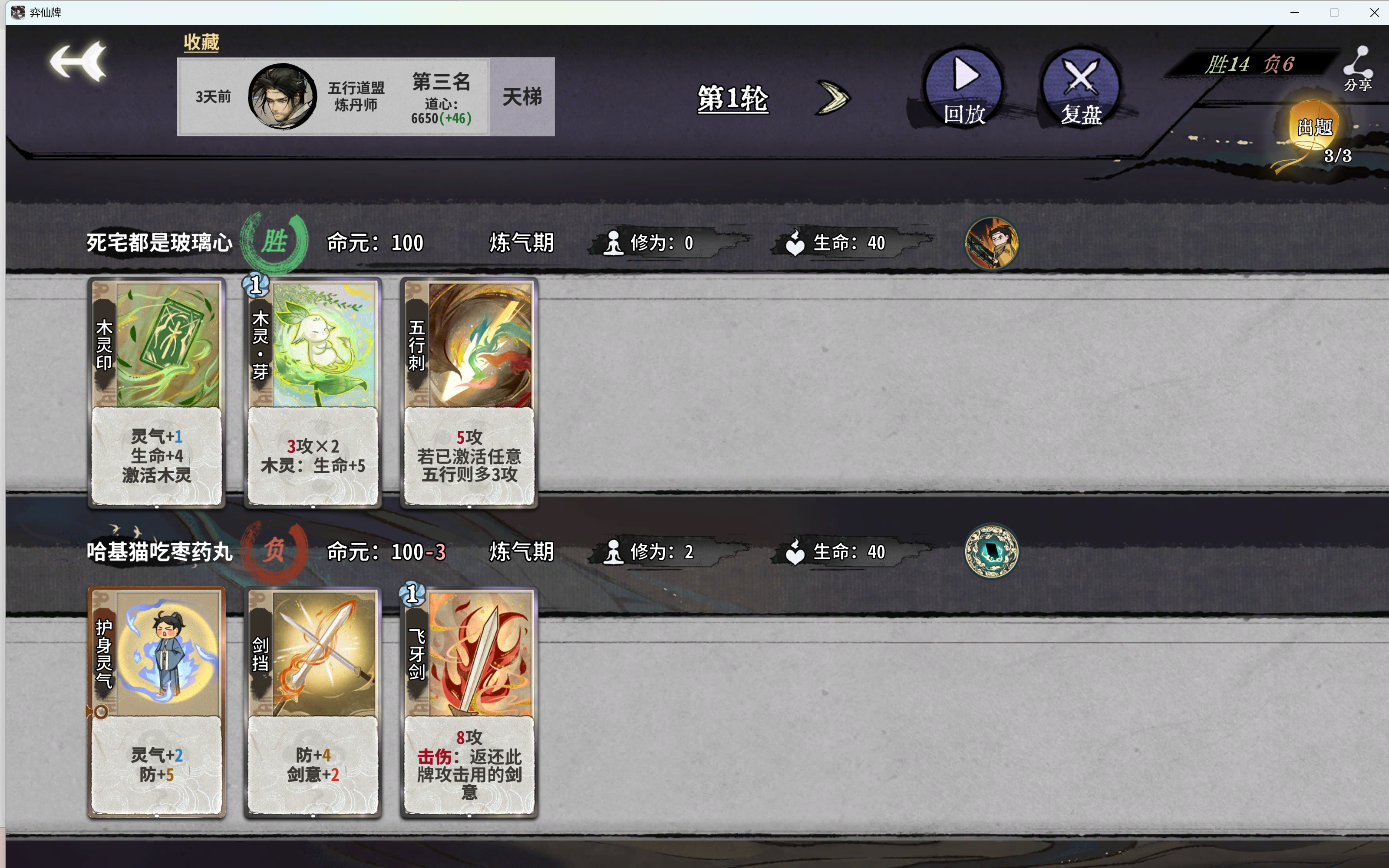This screenshot has width=1389, height=868.
Task: Click the top player's fire avatar
Action: [x=992, y=243]
